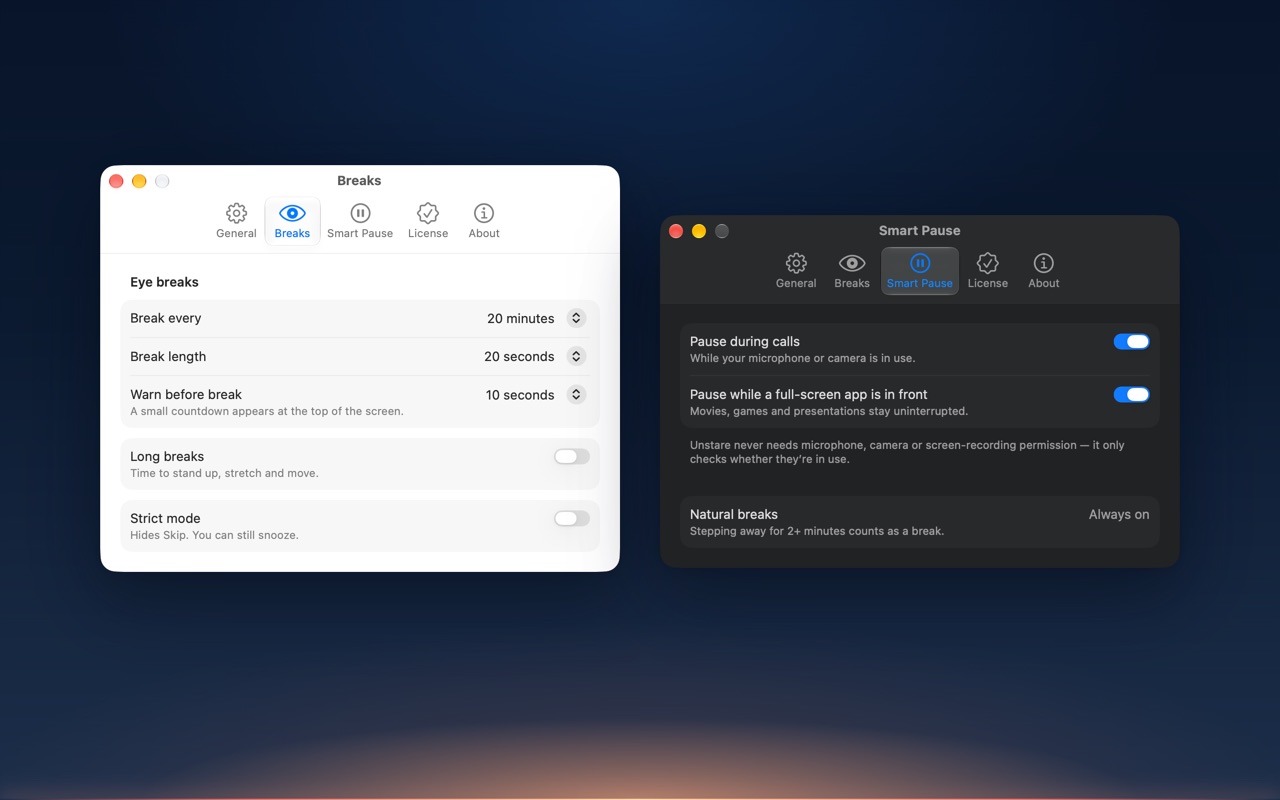Click the 20 minutes value
The width and height of the screenshot is (1280, 800).
[x=520, y=318]
